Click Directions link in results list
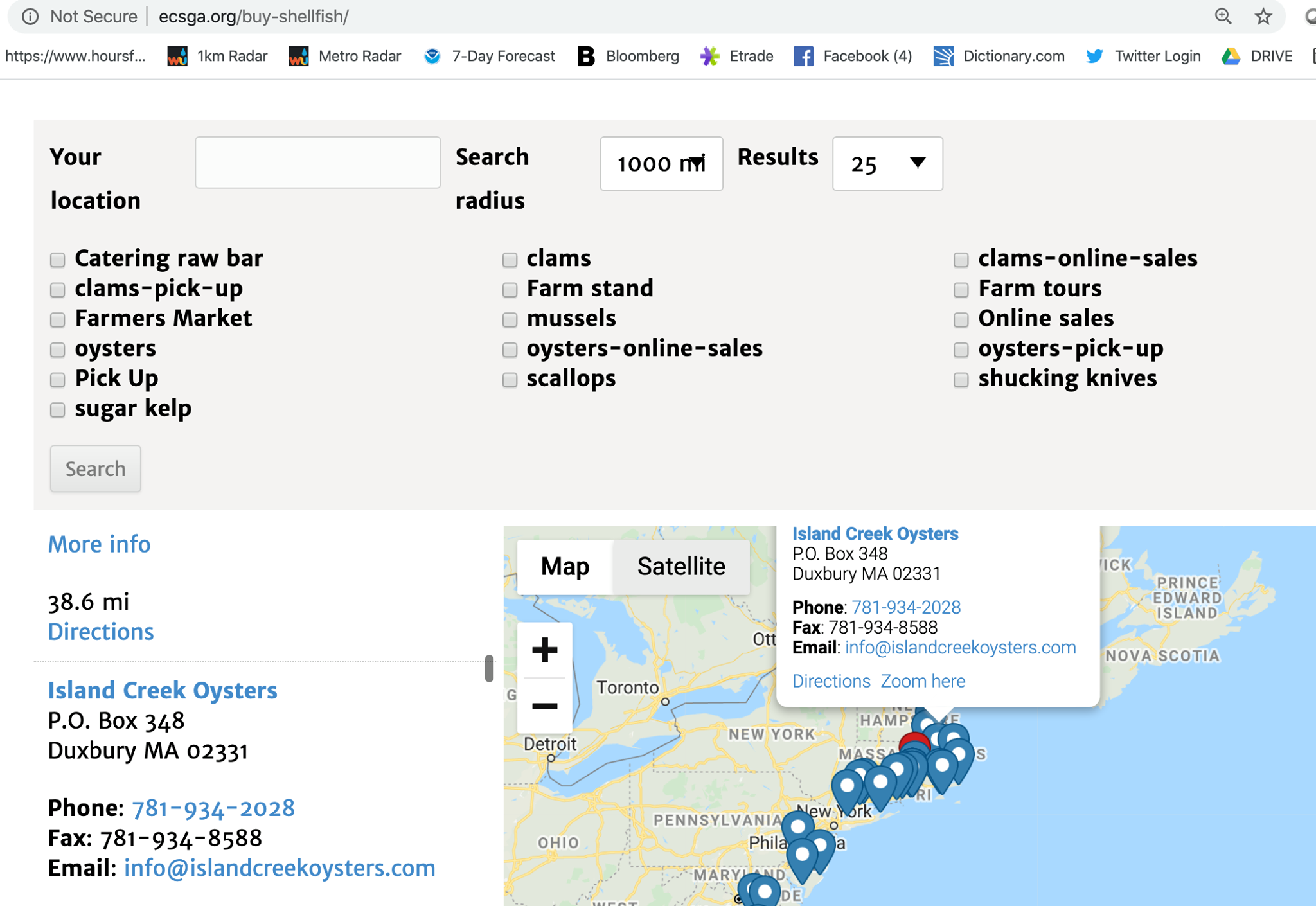The height and width of the screenshot is (906, 1316). 101,632
